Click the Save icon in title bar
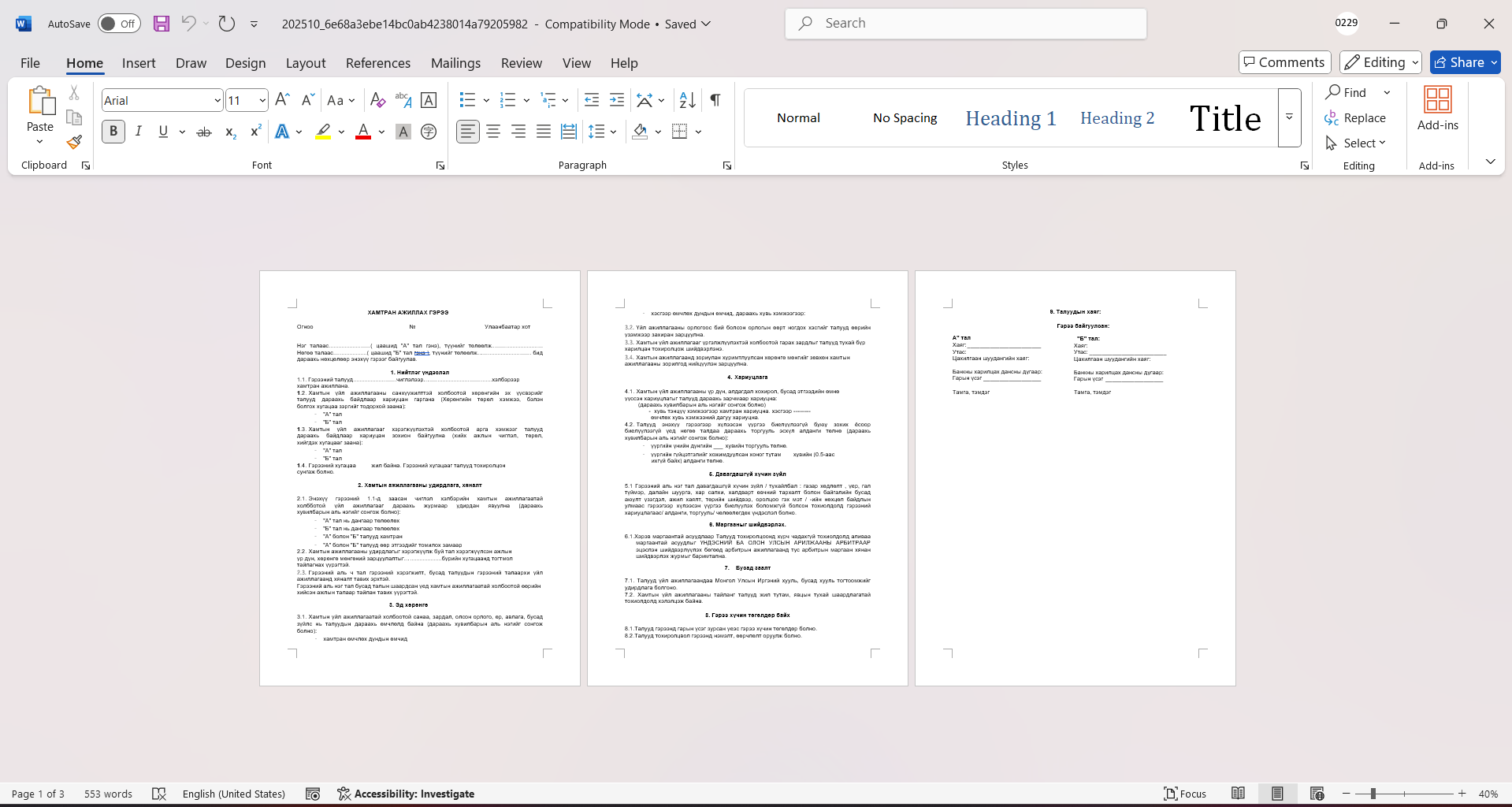The height and width of the screenshot is (807, 1512). click(162, 24)
